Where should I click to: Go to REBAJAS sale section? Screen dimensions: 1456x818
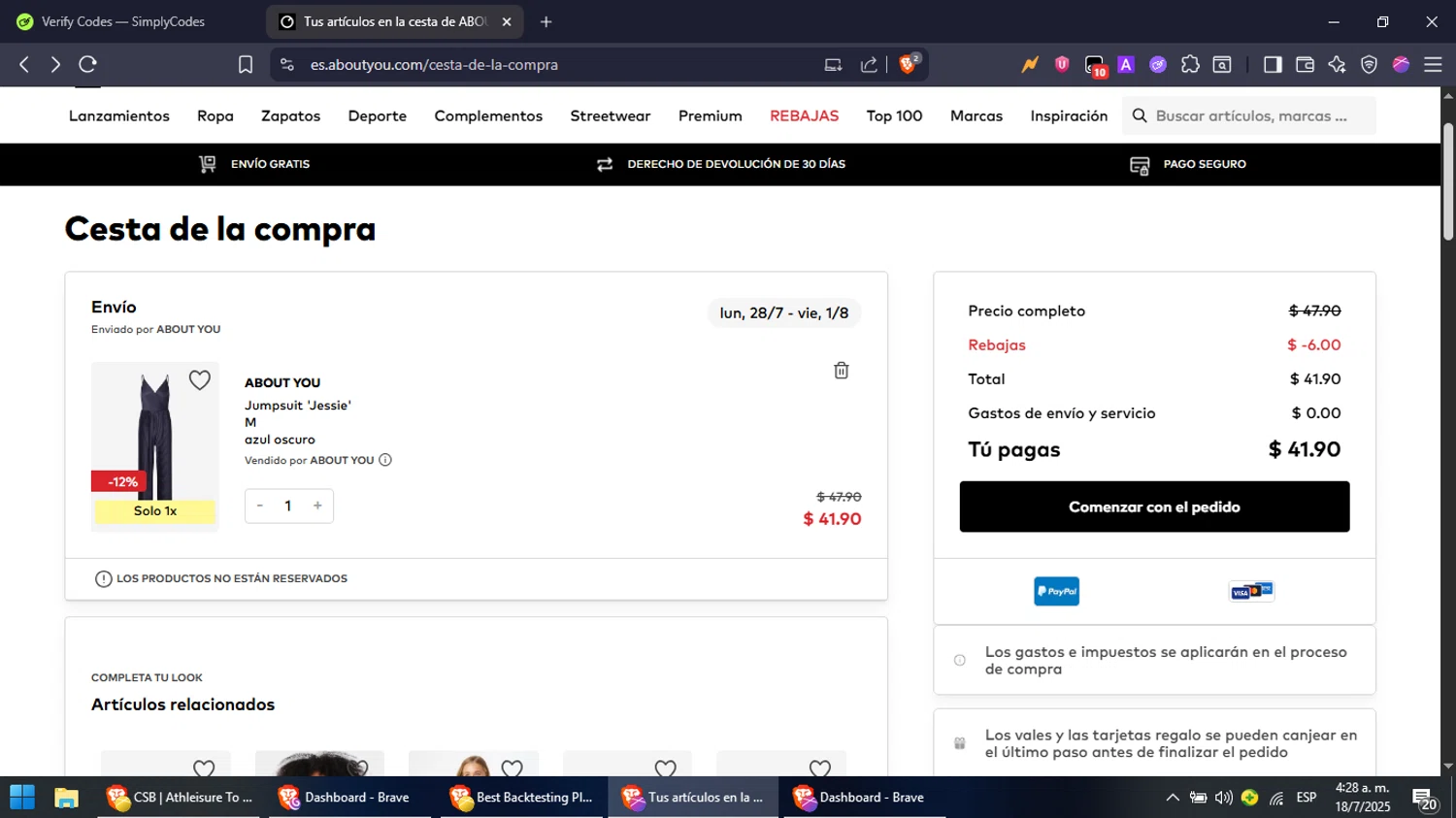tap(805, 115)
